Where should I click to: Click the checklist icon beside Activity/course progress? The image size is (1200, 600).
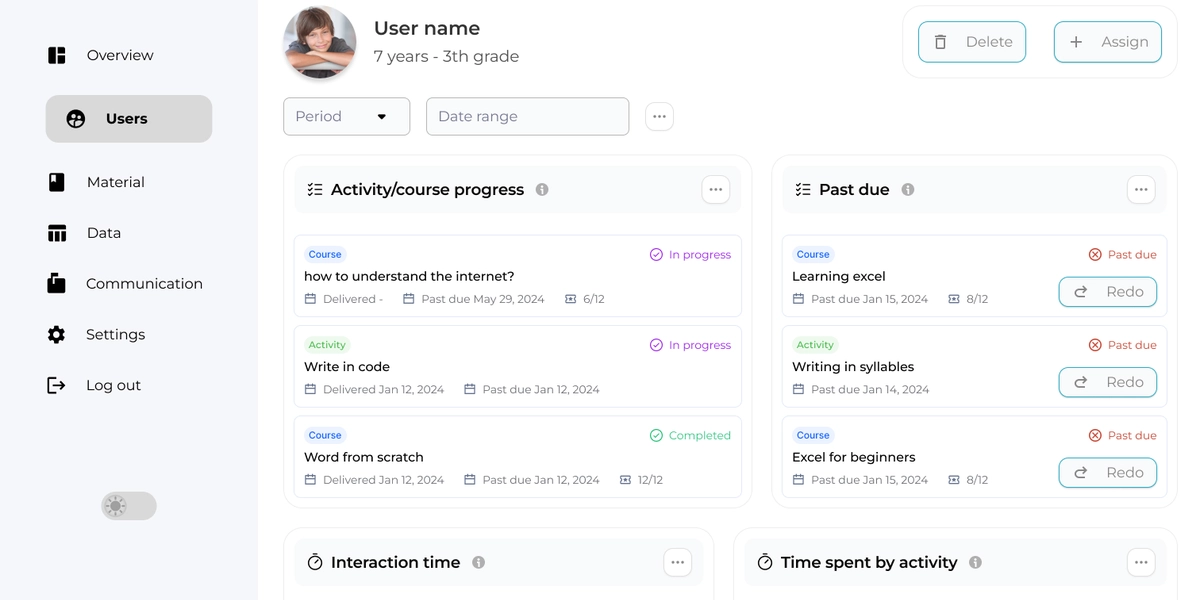pos(315,189)
